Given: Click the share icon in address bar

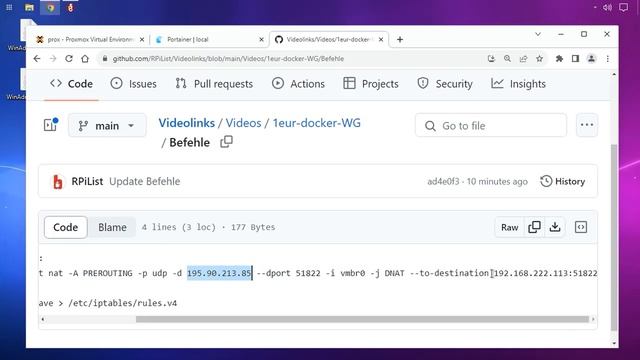Looking at the screenshot, I should pyautogui.click(x=523, y=59).
